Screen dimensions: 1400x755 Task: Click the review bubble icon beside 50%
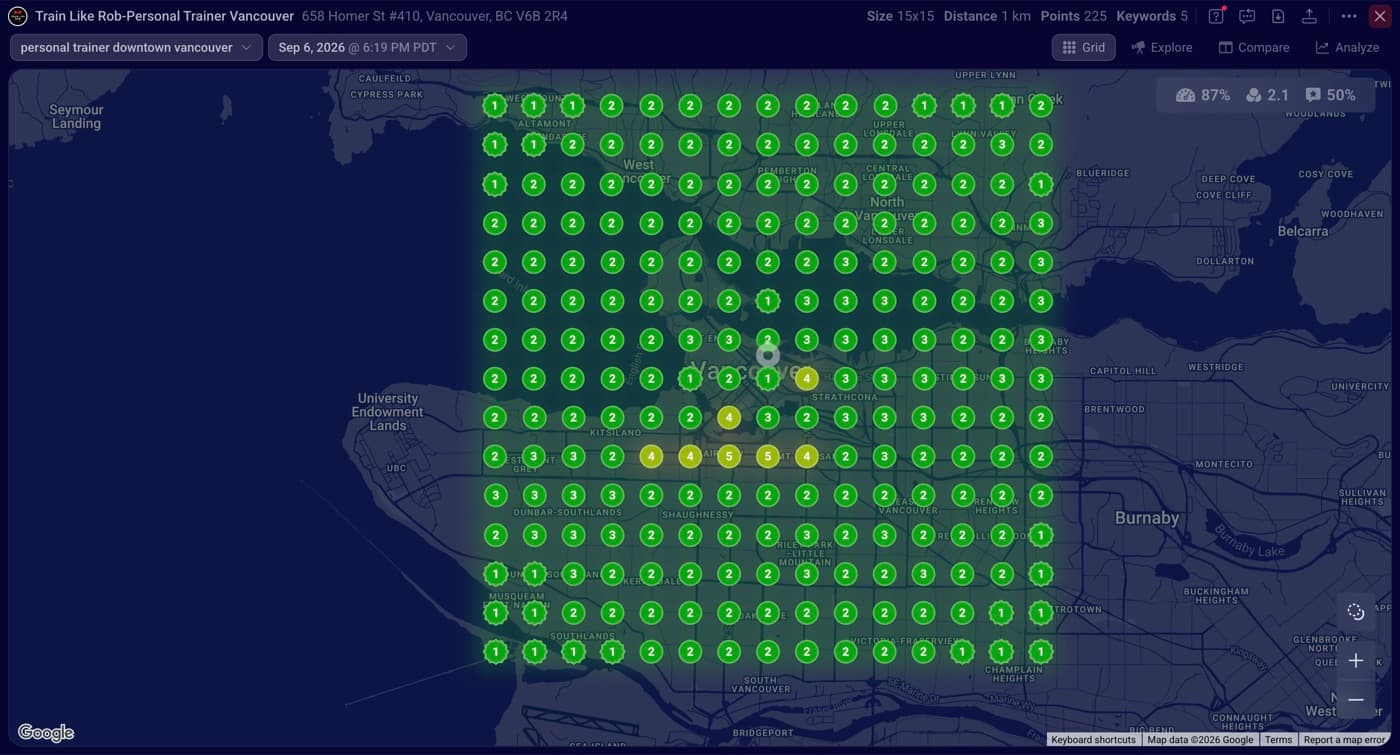coord(1313,95)
